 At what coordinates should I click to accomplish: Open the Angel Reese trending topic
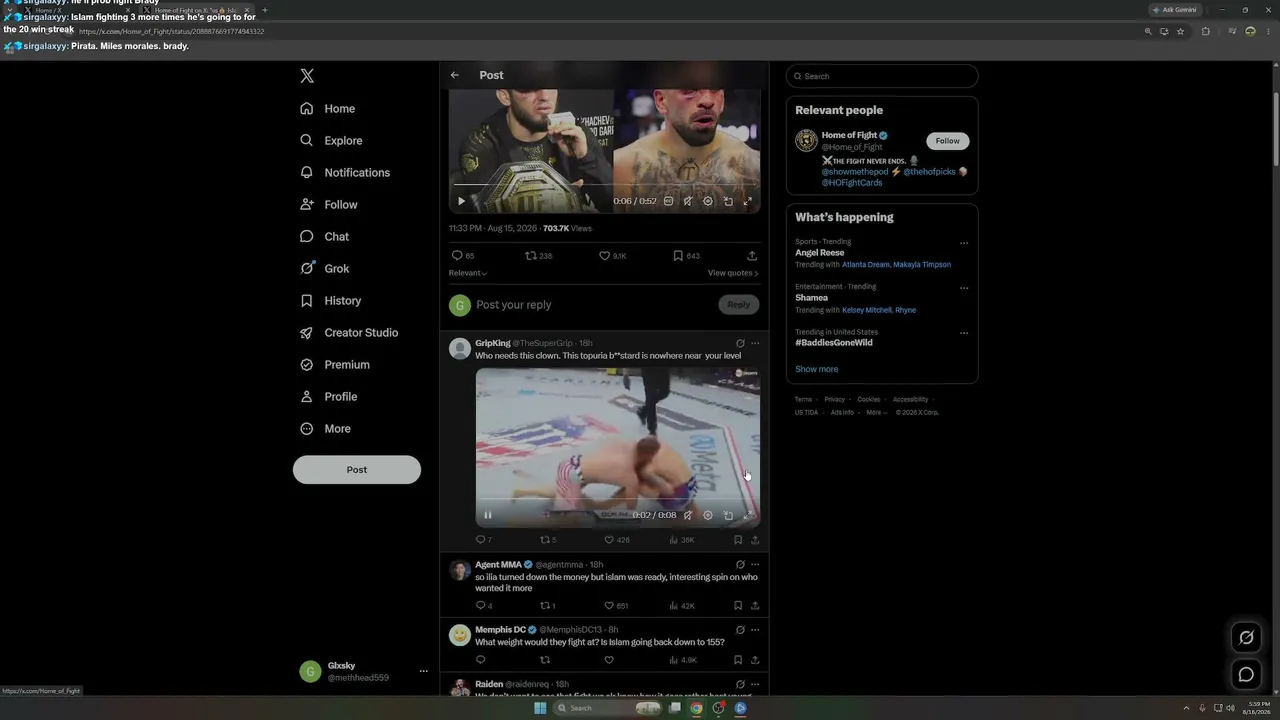pyautogui.click(x=820, y=253)
